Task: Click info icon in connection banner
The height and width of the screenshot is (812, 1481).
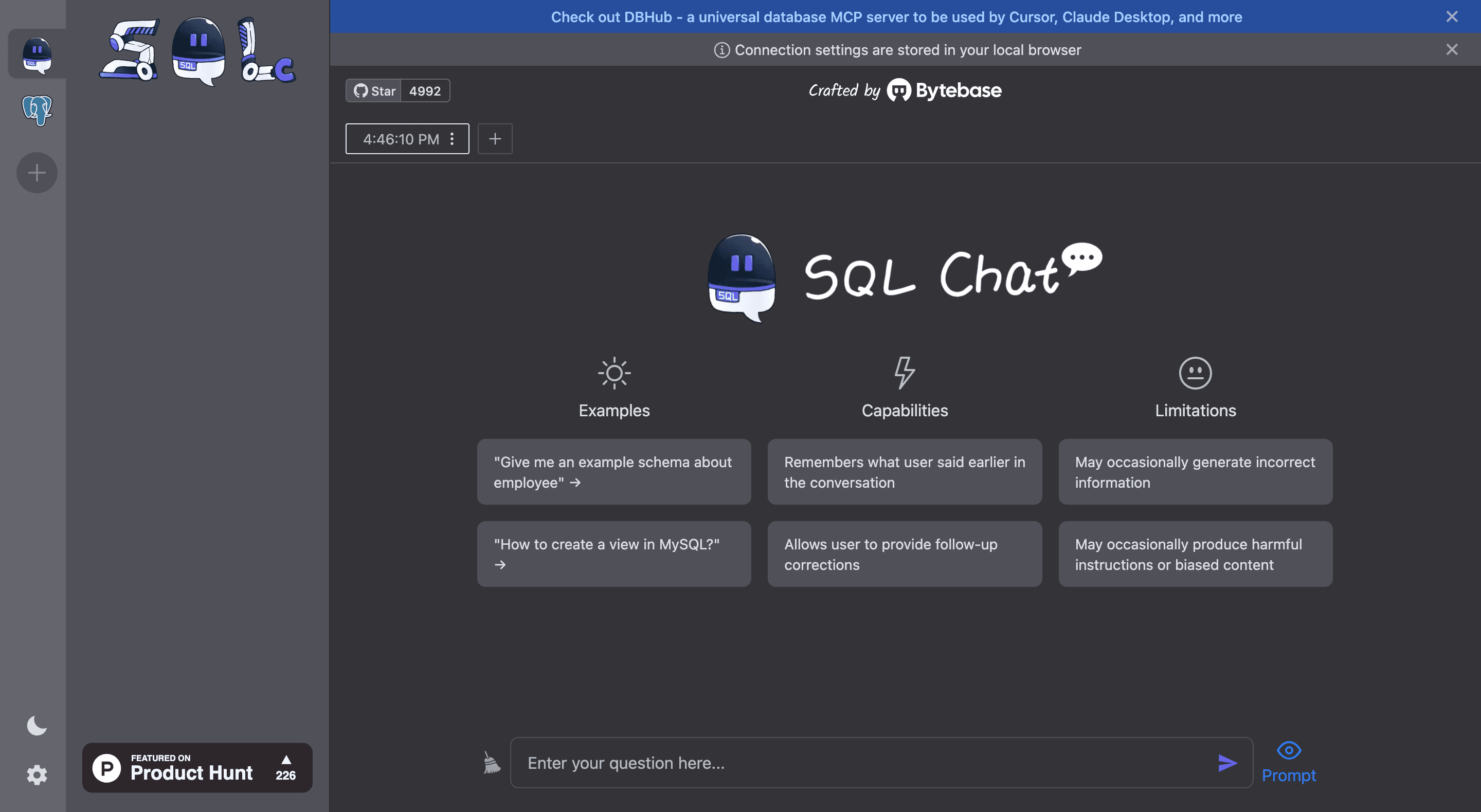Action: coord(721,50)
